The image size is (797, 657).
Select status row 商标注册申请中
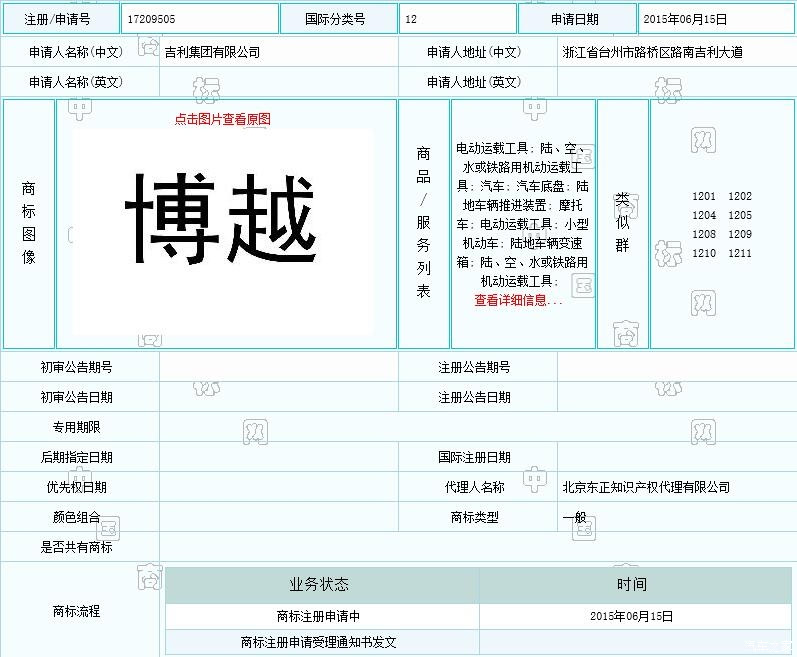click(x=318, y=616)
